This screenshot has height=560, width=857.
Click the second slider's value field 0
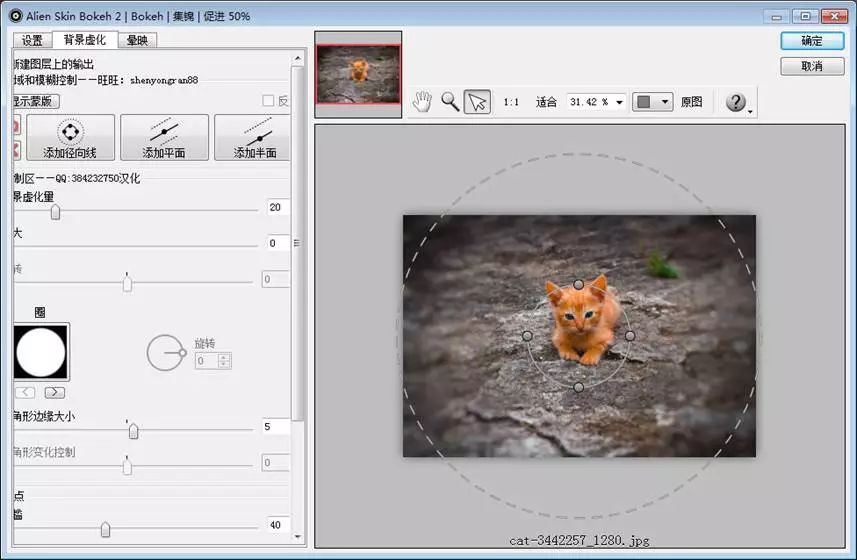278,243
